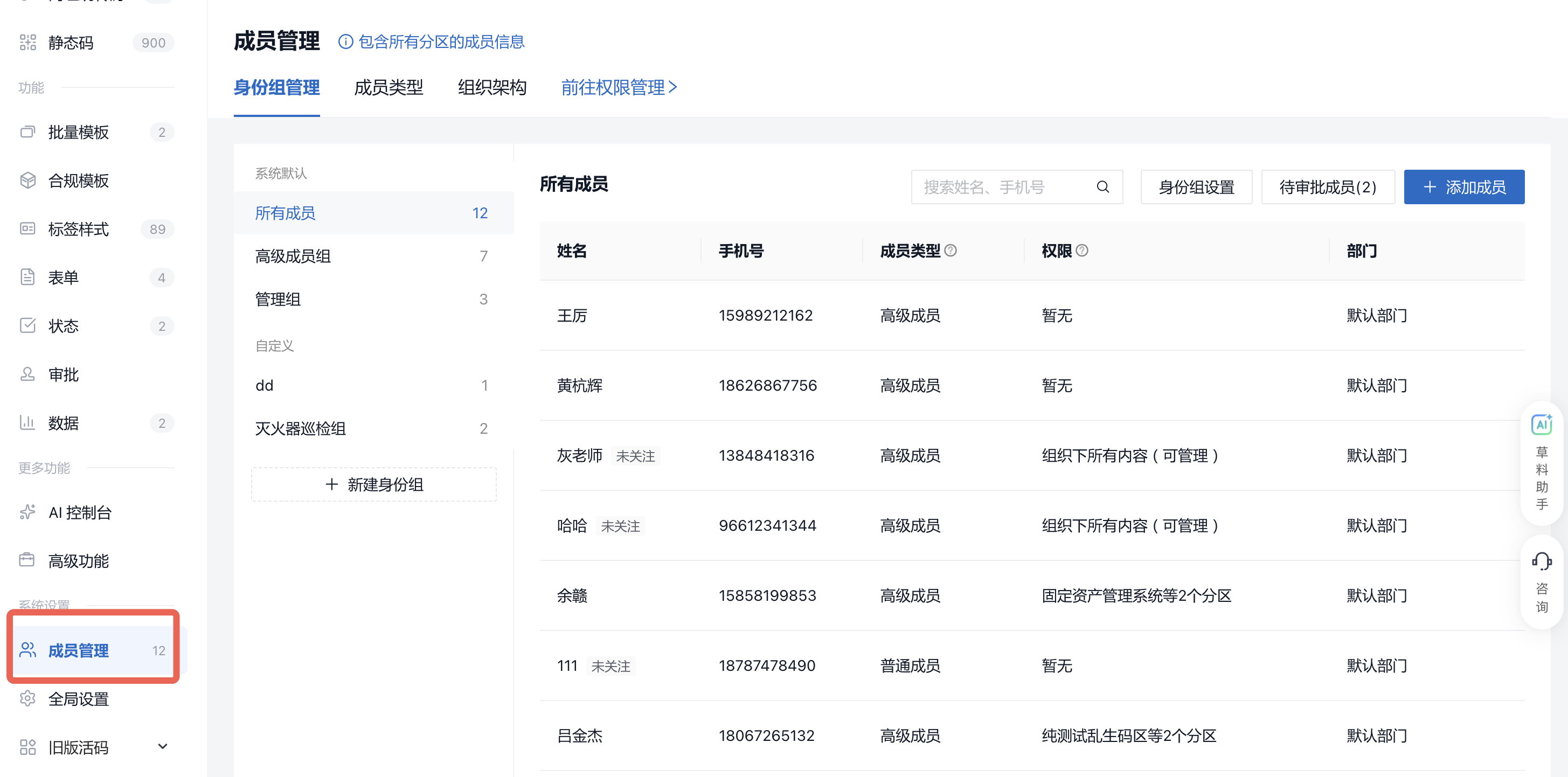Click the 待审批成员(2) button

tap(1328, 187)
